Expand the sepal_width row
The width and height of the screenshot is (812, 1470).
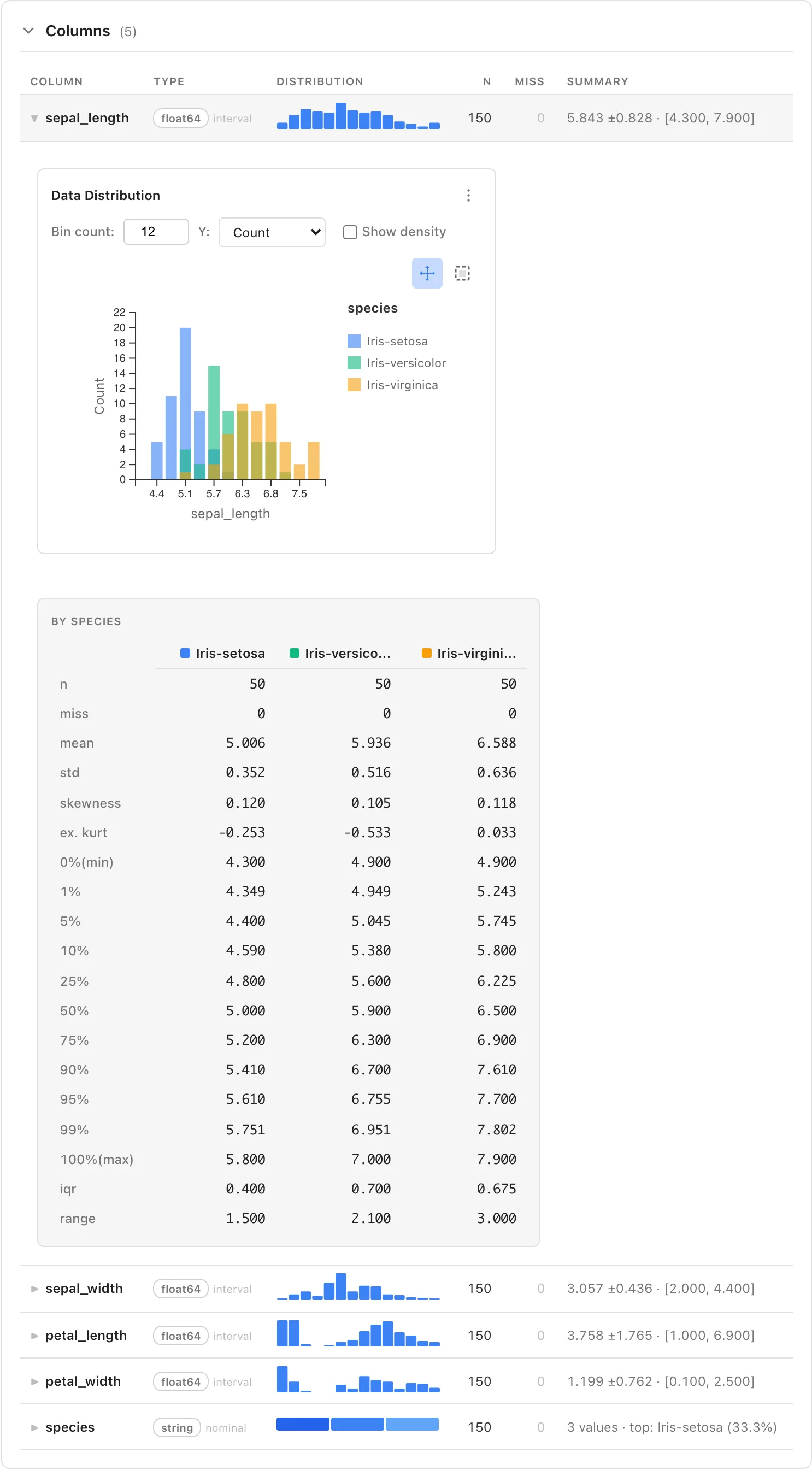pyautogui.click(x=34, y=1289)
